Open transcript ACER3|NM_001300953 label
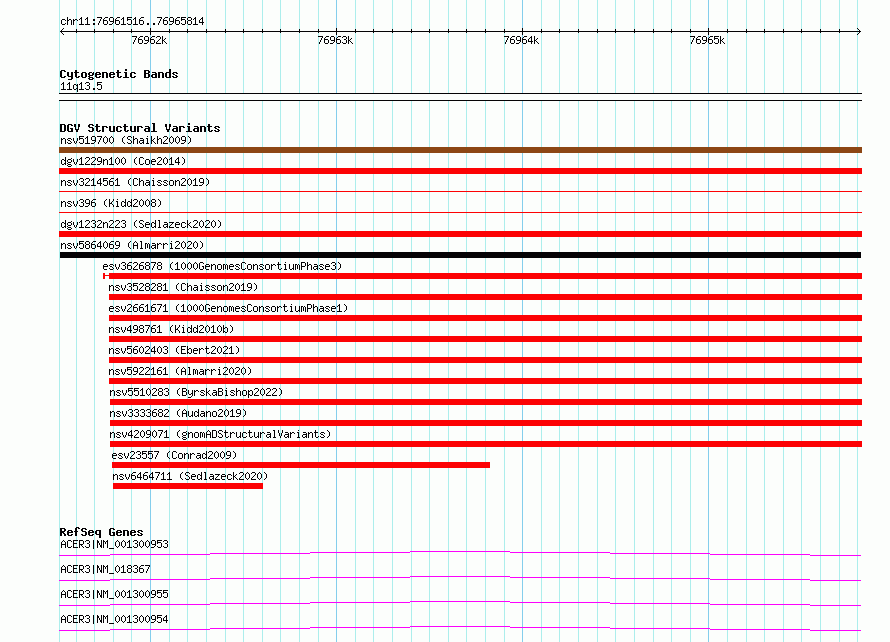 pyautogui.click(x=114, y=544)
